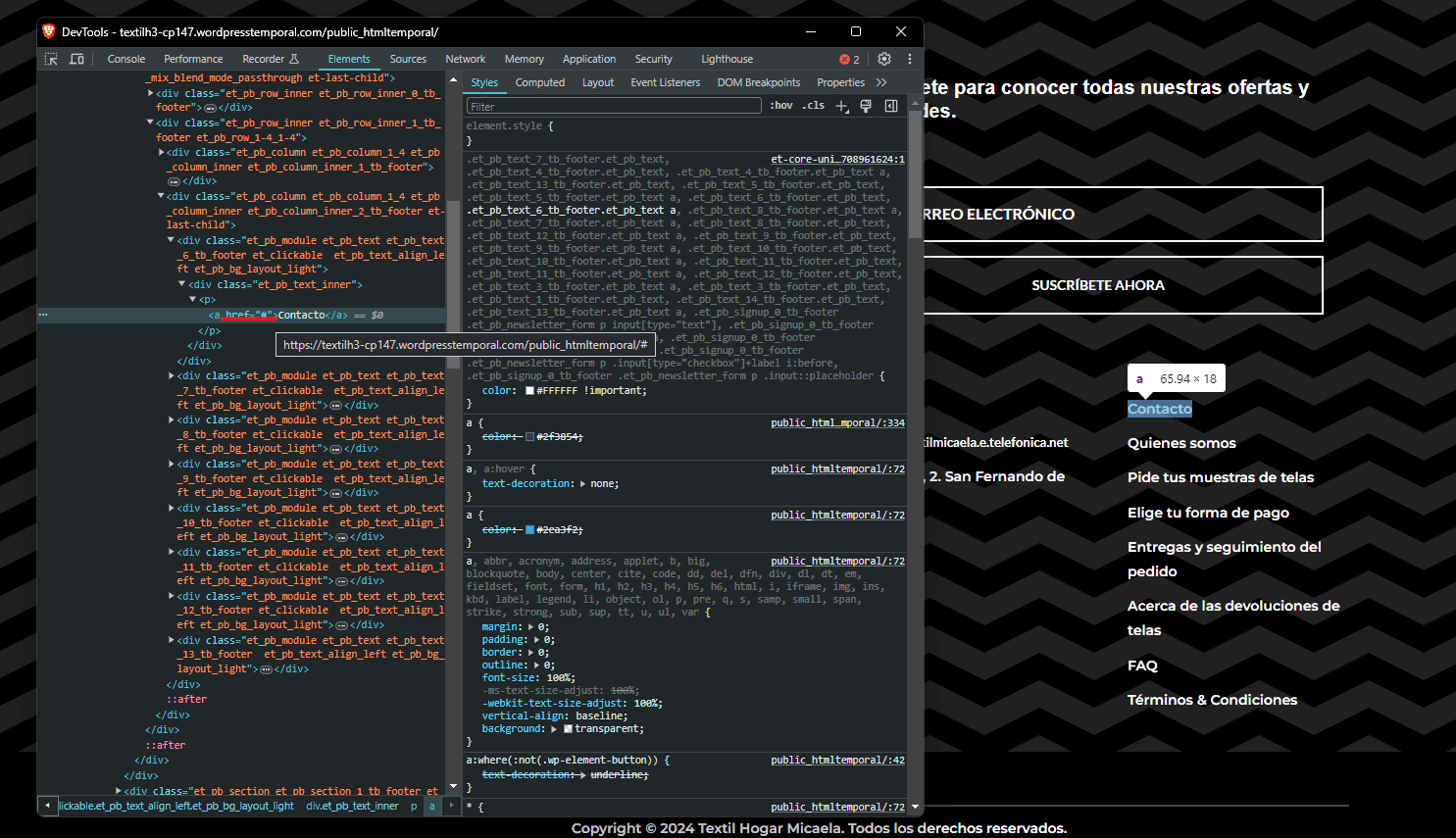Image resolution: width=1456 pixels, height=838 pixels.
Task: Collapse the p element node
Action: (x=192, y=299)
